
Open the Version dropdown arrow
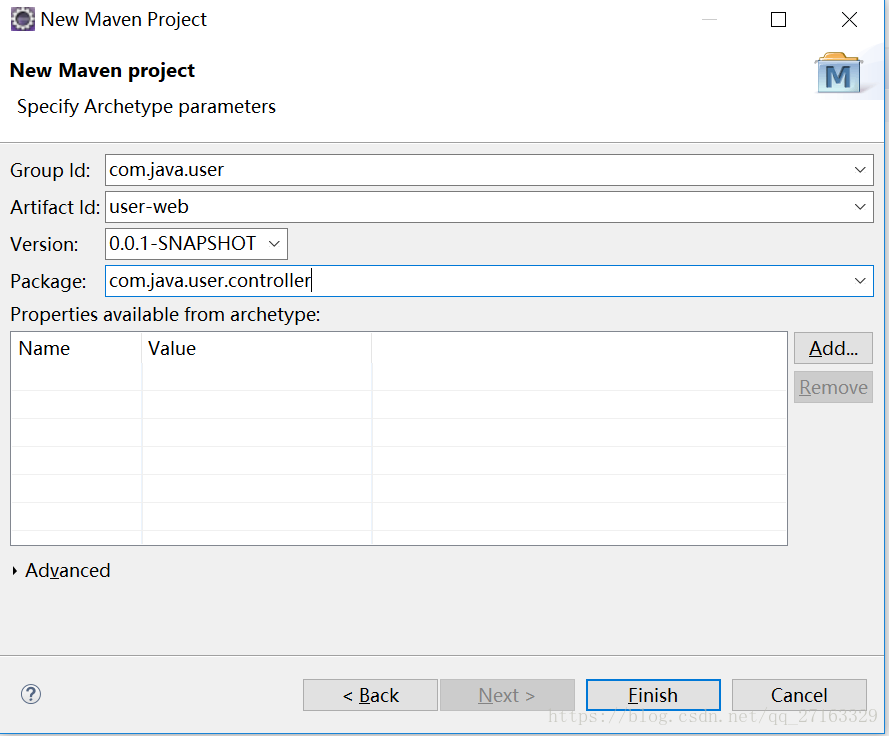click(x=274, y=244)
